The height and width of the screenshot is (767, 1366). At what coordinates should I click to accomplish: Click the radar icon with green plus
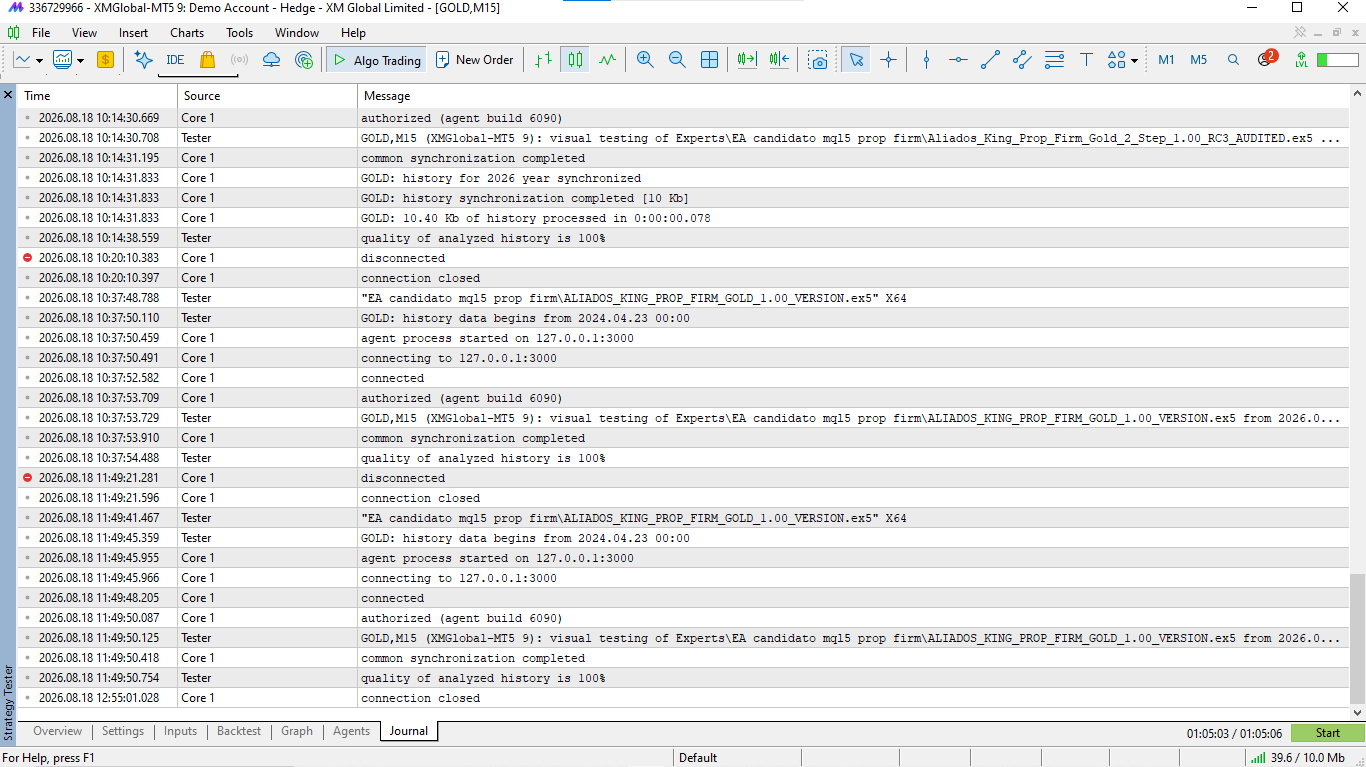click(x=304, y=60)
